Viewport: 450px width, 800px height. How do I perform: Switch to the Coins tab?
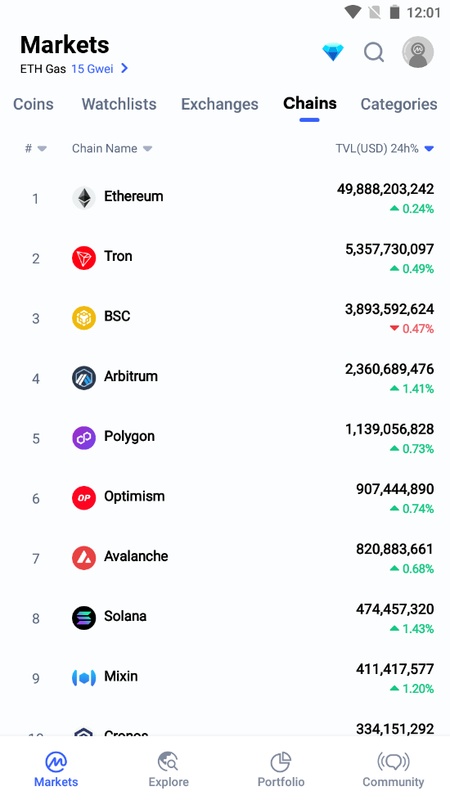tap(33, 104)
